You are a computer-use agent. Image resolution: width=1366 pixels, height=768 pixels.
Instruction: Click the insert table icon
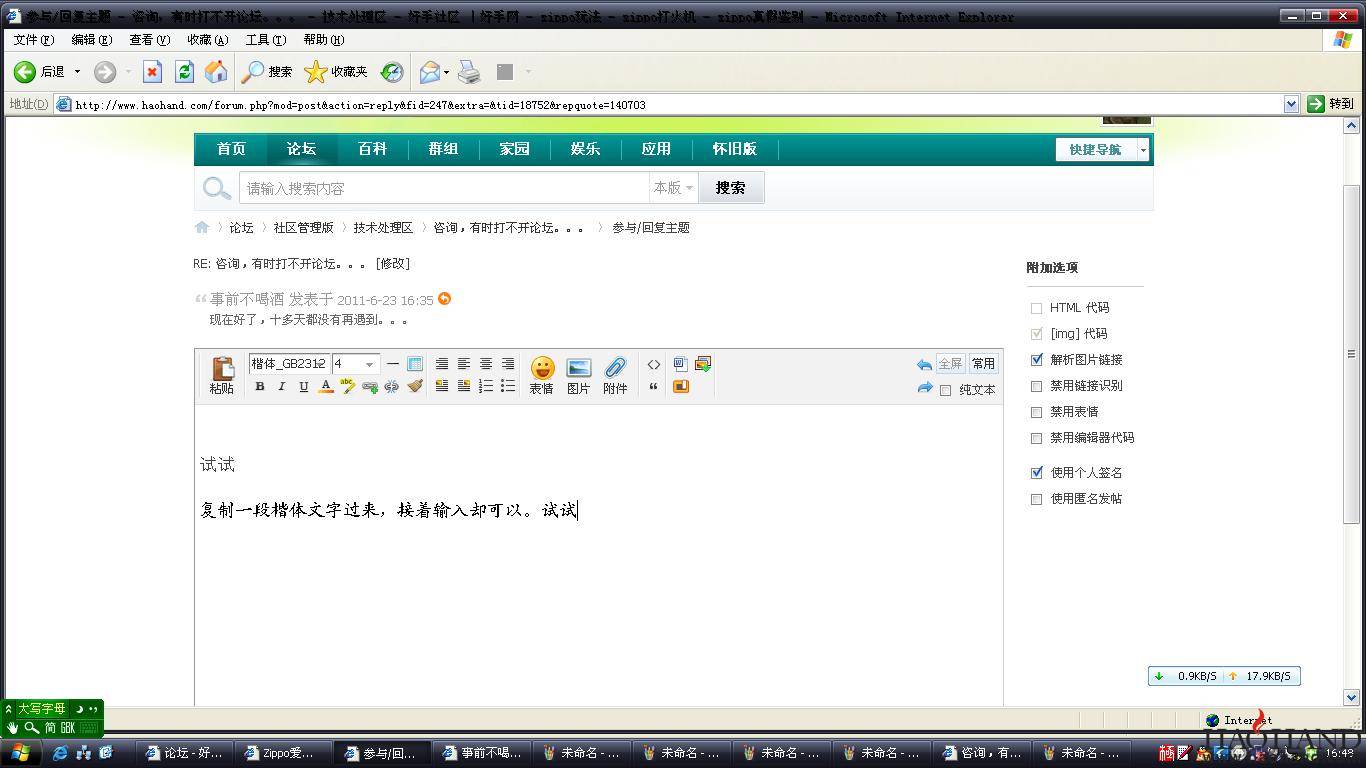click(x=415, y=364)
